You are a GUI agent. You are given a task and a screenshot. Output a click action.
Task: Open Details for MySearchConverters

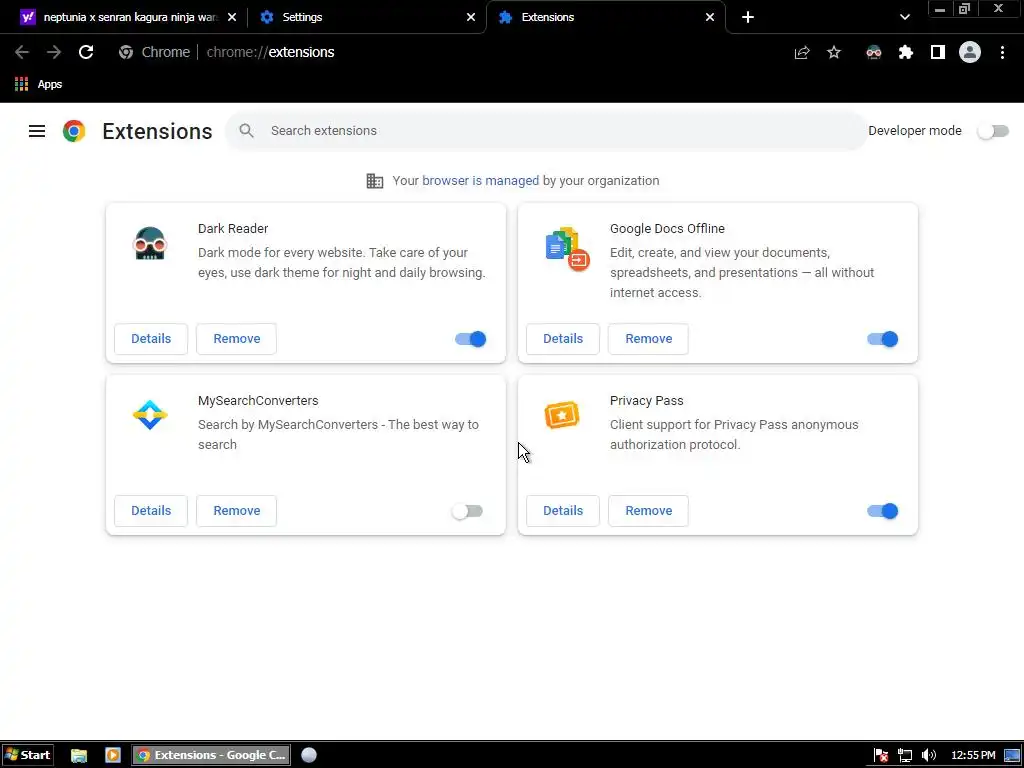[151, 511]
